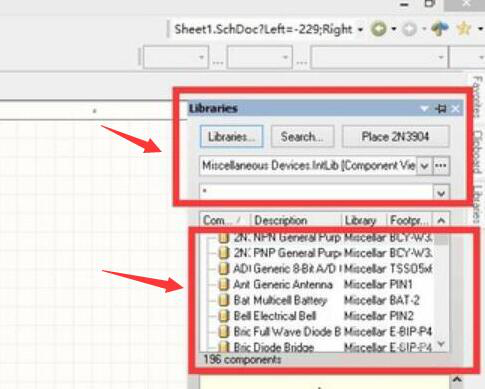Open the Miscellaneous Devices.IntLib library dropdown
Image resolution: width=485 pixels, height=389 pixels.
(x=424, y=166)
